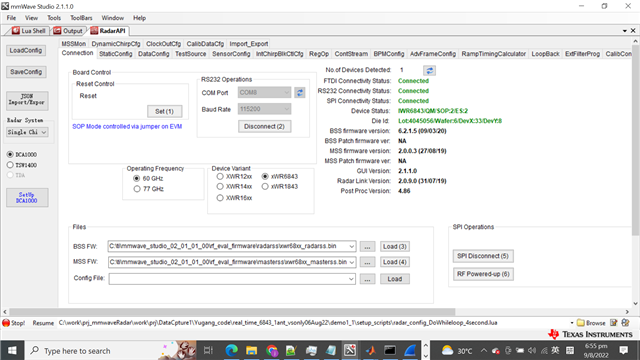Open the Lua Shell tab icon
This screenshot has width=640, height=360.
(x=16, y=31)
